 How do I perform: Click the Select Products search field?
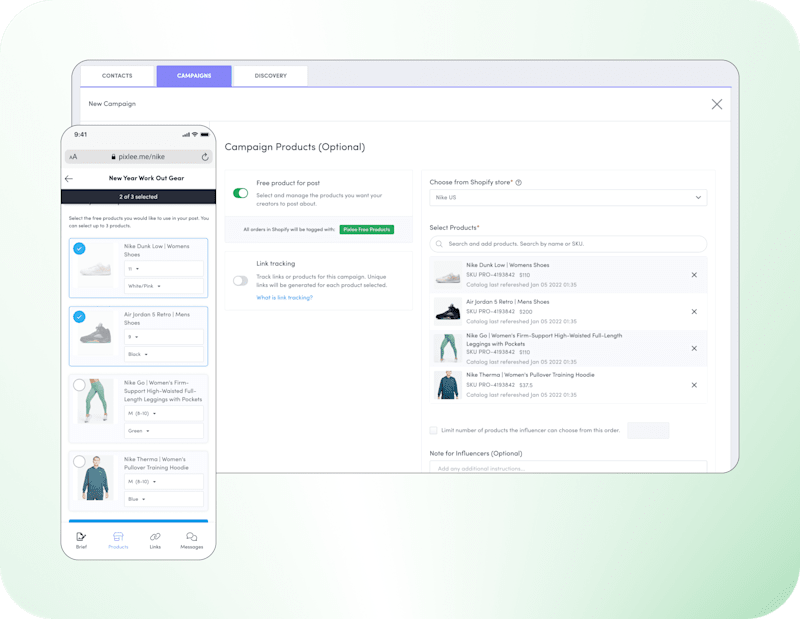pyautogui.click(x=568, y=244)
